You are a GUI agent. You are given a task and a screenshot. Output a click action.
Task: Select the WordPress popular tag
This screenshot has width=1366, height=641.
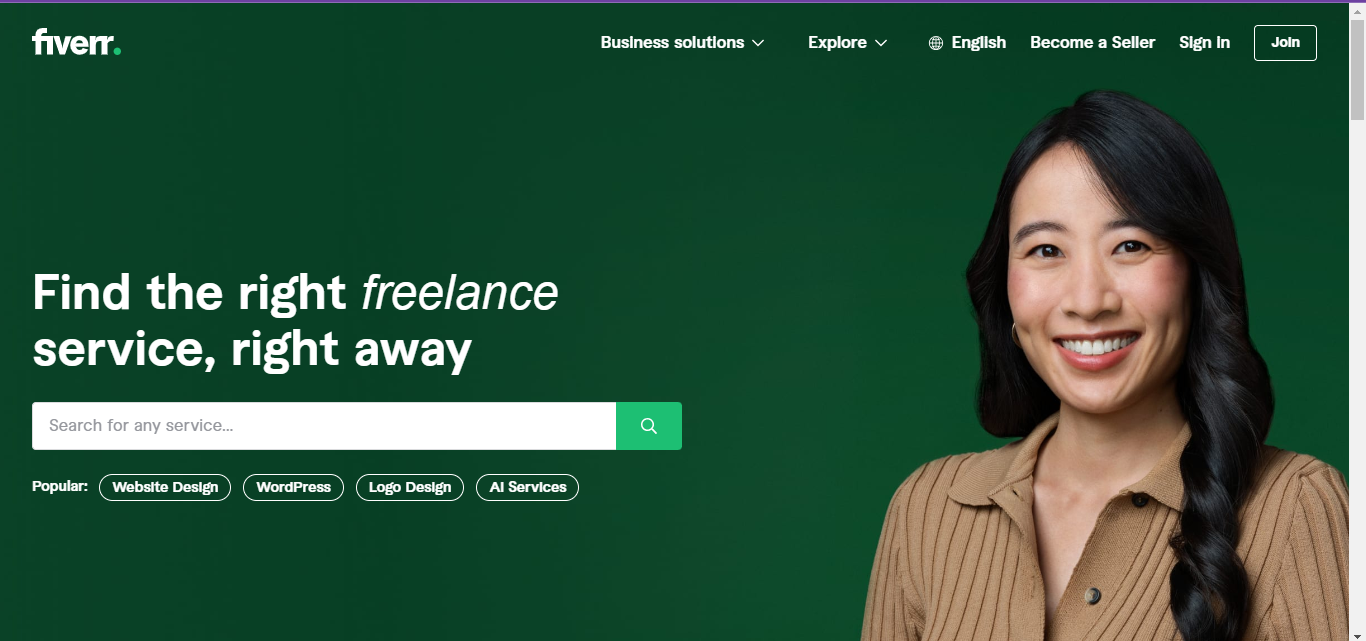pos(293,488)
